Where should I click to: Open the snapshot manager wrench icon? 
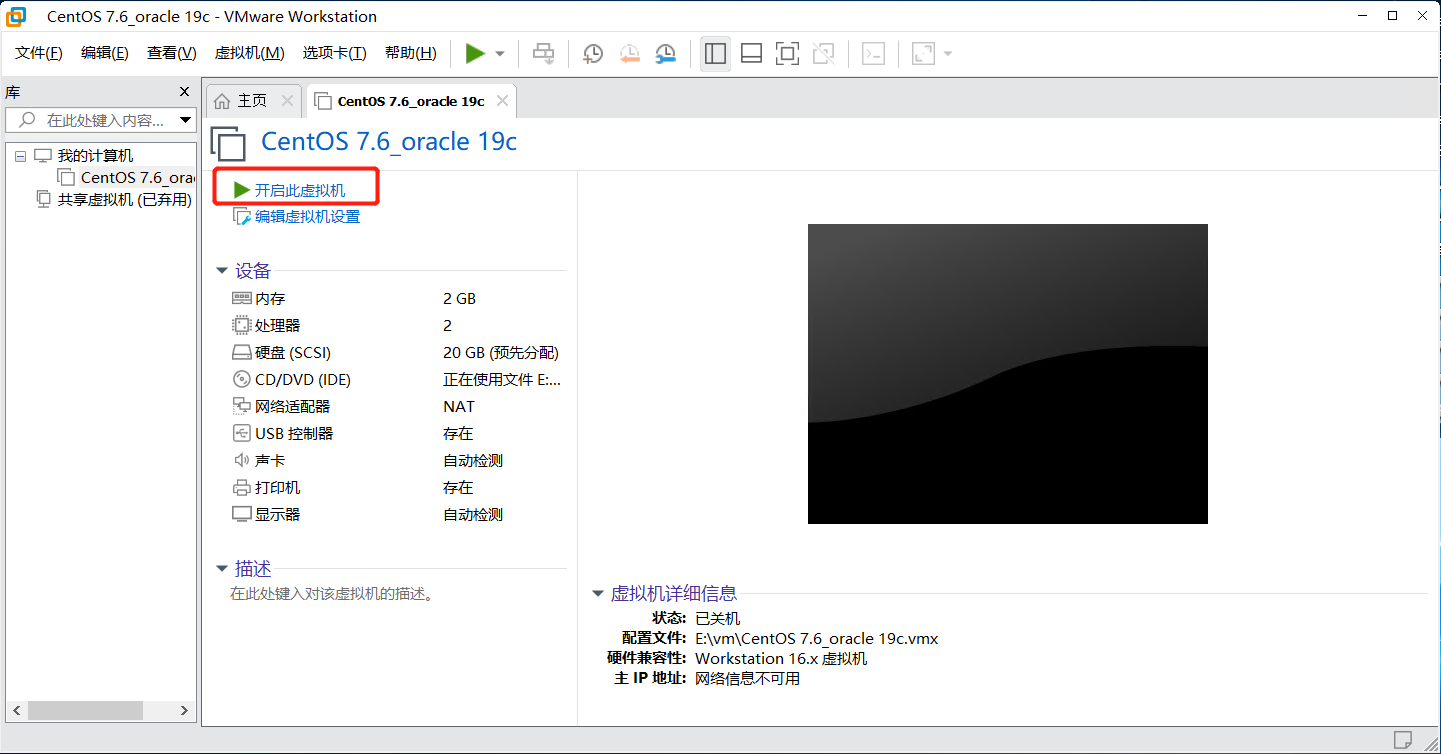[x=665, y=54]
